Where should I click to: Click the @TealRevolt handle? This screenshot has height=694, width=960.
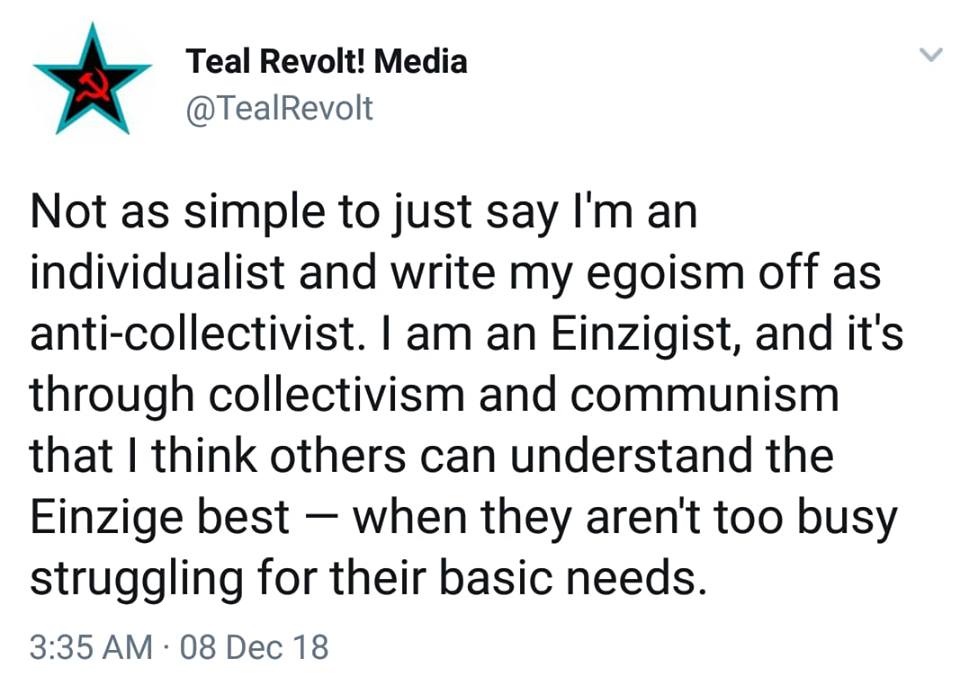(279, 107)
